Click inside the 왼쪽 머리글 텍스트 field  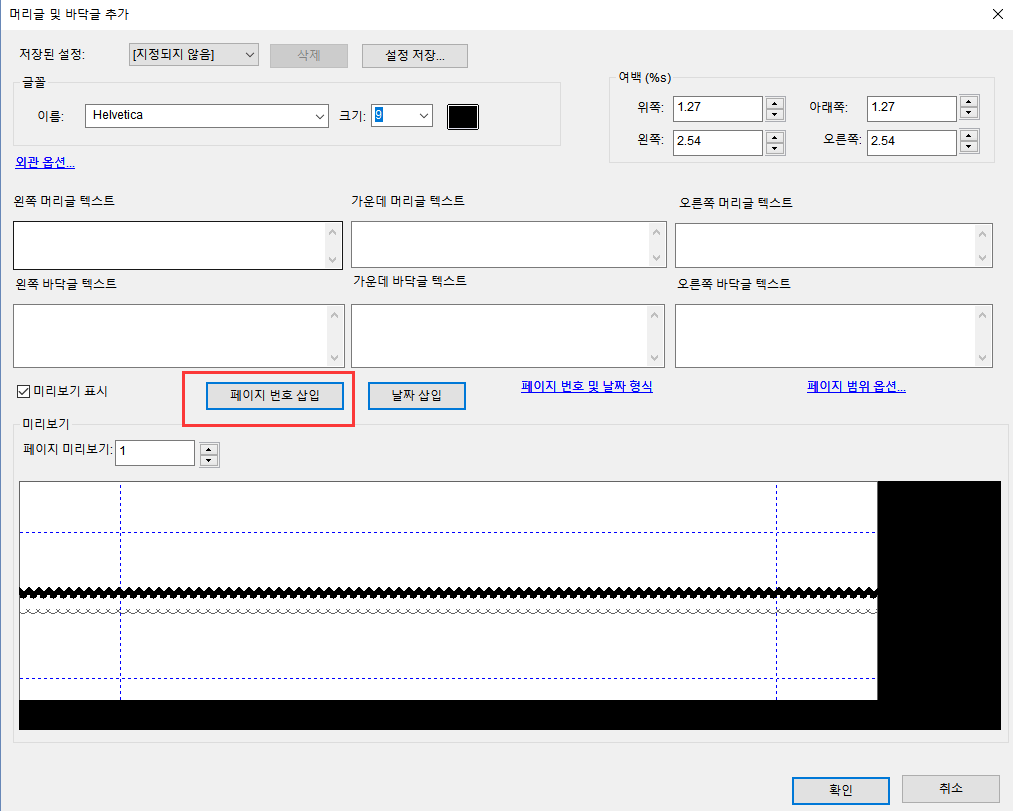170,245
